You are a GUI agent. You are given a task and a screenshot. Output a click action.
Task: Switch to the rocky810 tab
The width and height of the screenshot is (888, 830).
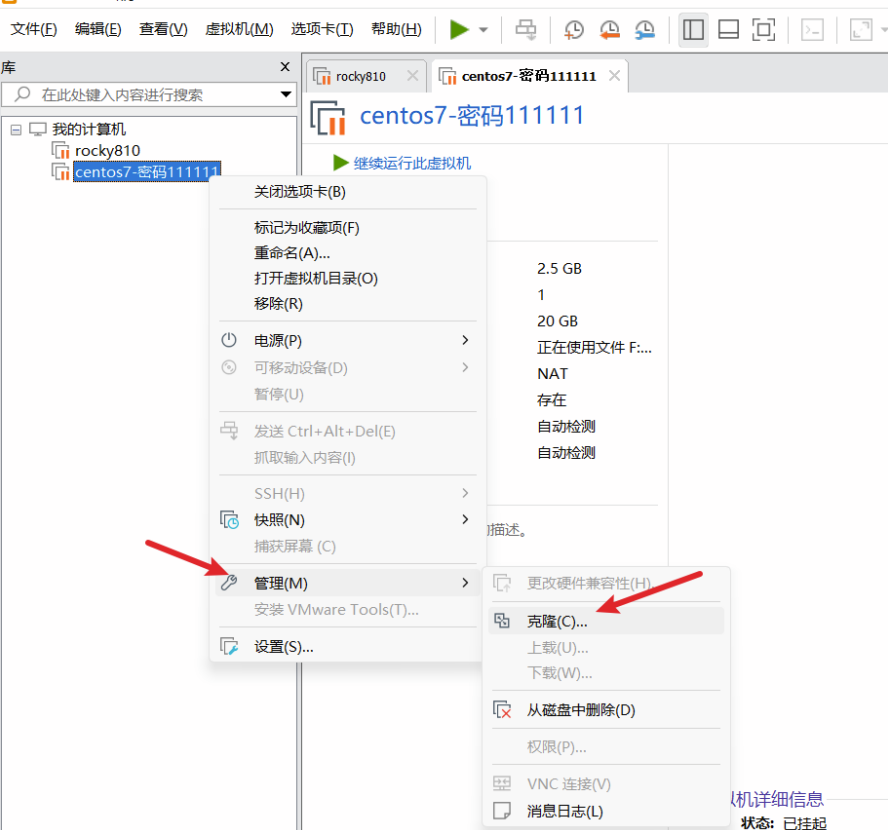point(361,76)
